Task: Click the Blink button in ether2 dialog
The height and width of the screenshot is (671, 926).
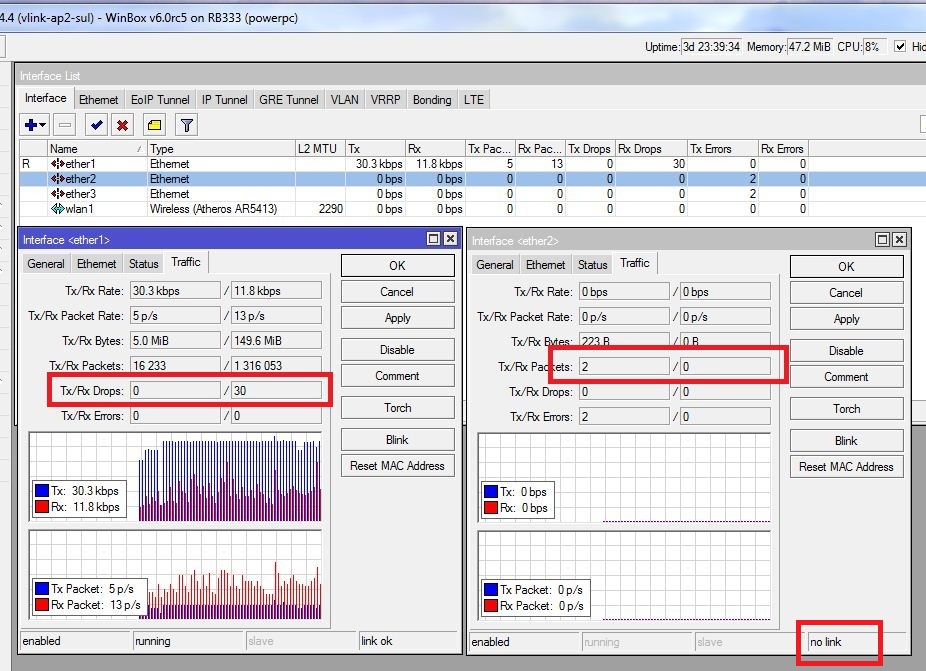Action: pyautogui.click(x=846, y=441)
